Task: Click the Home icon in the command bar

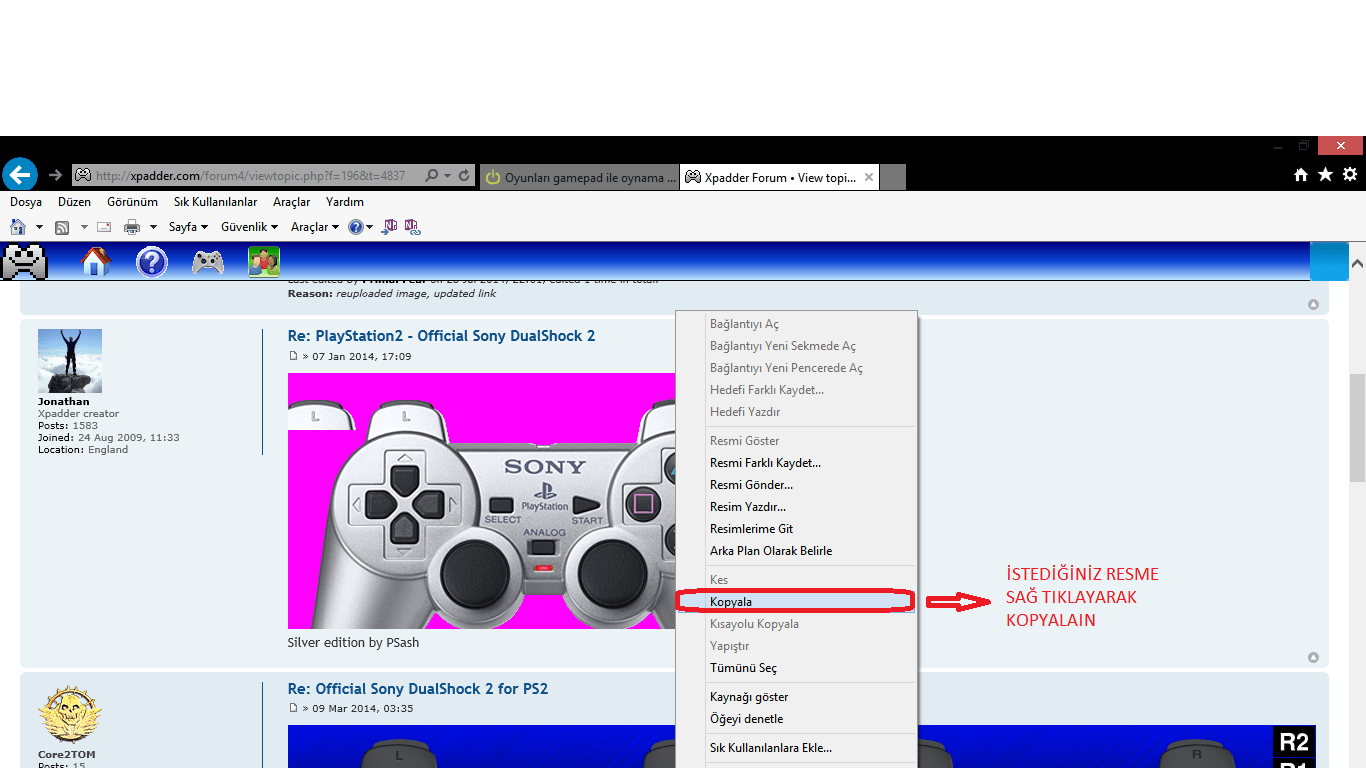Action: click(x=18, y=227)
